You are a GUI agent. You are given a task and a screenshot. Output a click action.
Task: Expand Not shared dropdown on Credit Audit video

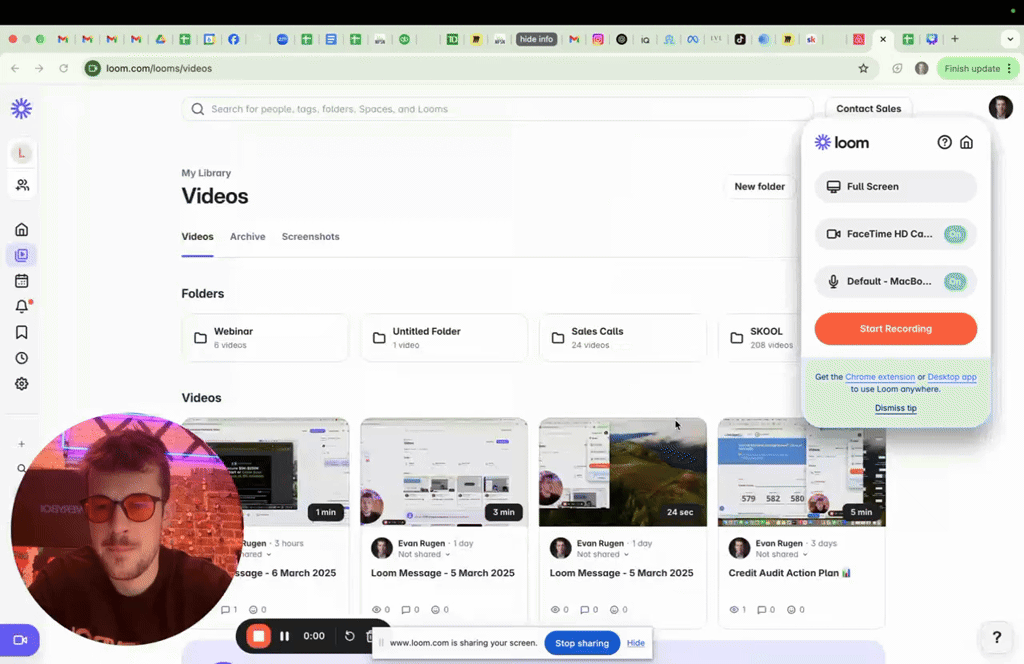pyautogui.click(x=782, y=554)
